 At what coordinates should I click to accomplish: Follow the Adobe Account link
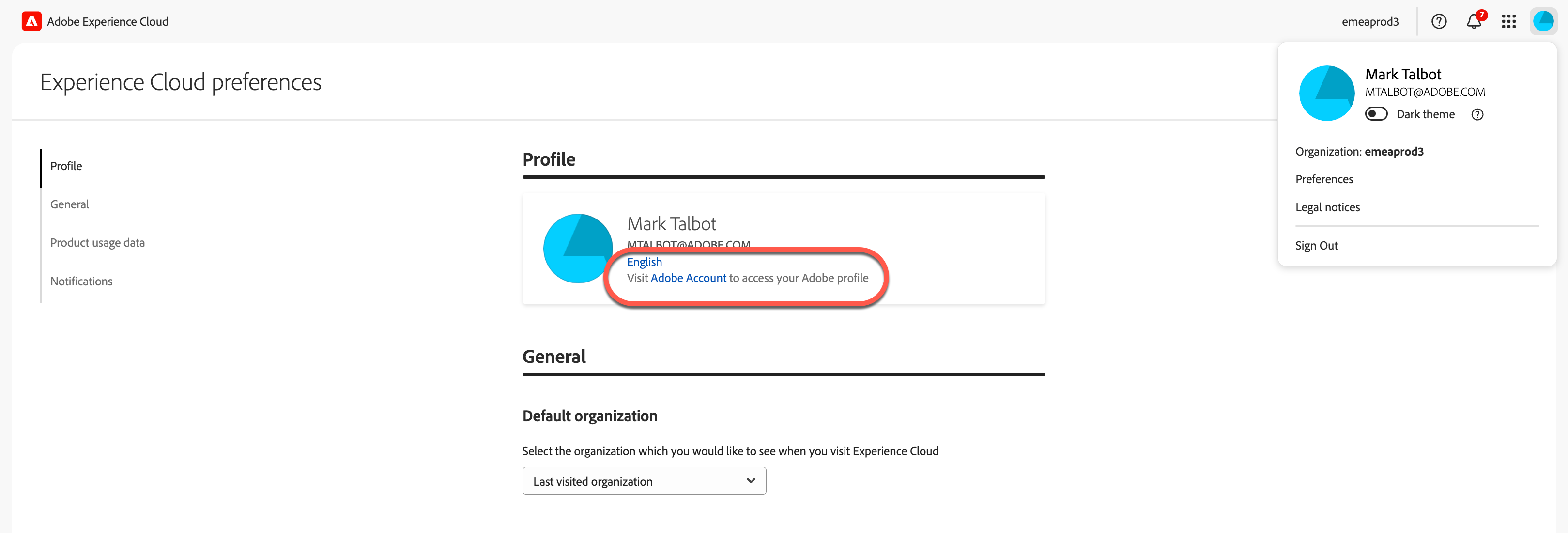pyautogui.click(x=689, y=279)
